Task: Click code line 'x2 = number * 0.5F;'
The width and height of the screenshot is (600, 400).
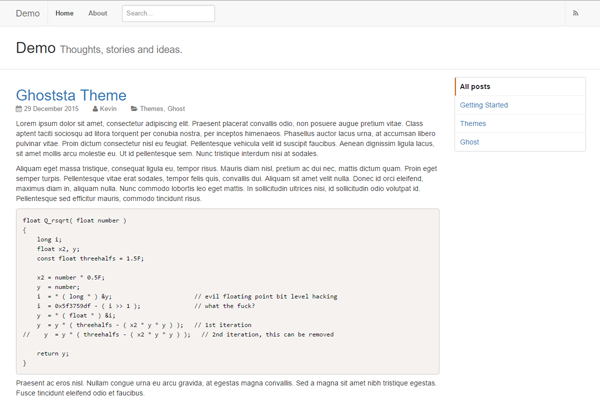Action: 71,278
